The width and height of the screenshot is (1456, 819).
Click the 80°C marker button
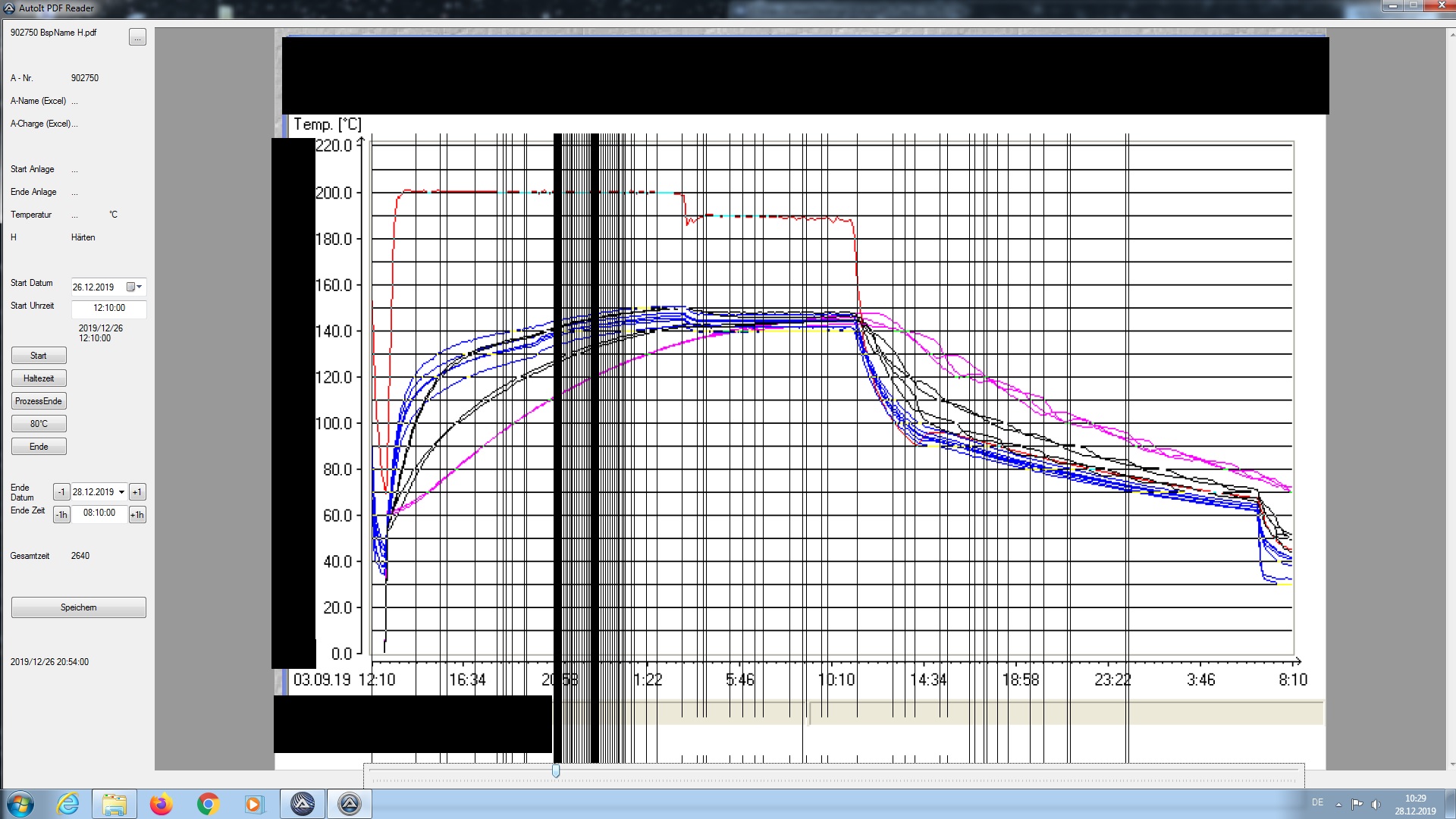coord(39,424)
